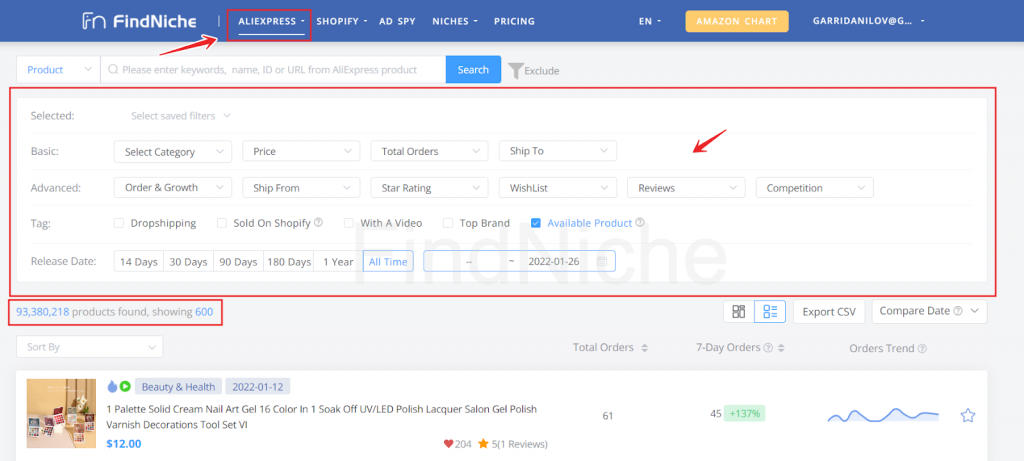The image size is (1024, 461).
Task: Enable the With A Video checkbox
Action: [349, 223]
